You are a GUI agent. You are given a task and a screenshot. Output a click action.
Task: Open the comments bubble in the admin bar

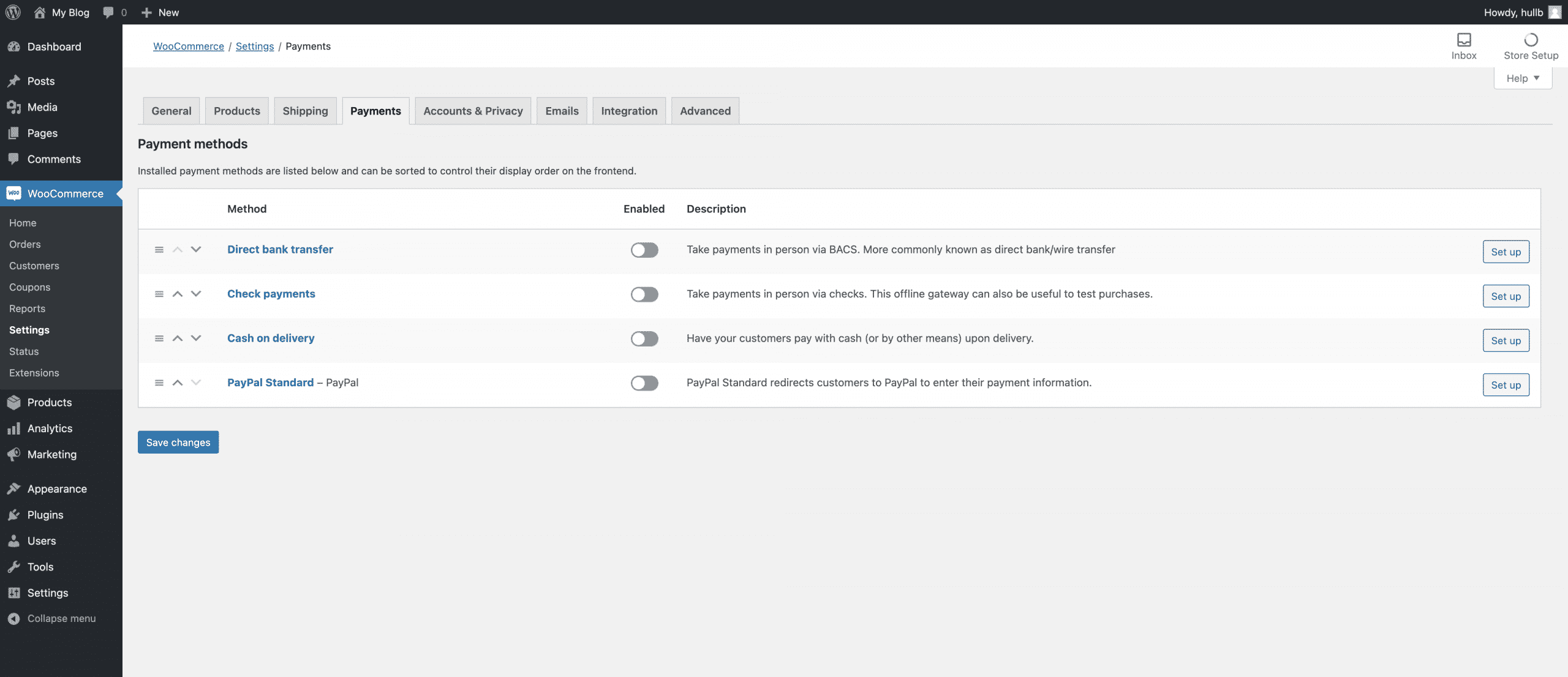(115, 12)
